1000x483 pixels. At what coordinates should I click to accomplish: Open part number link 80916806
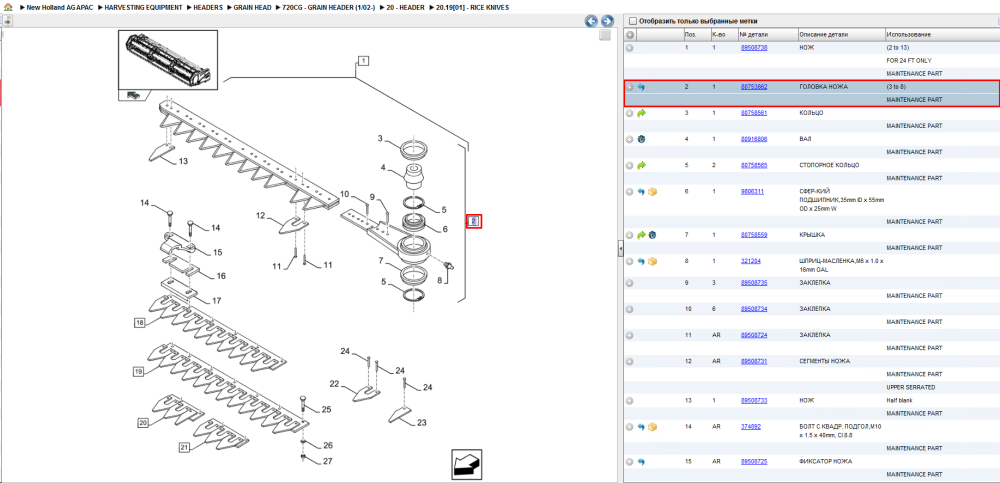[754, 138]
